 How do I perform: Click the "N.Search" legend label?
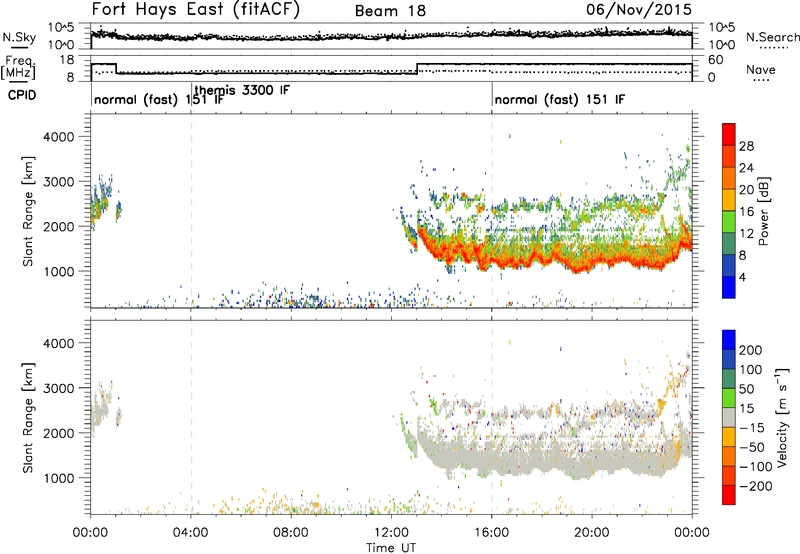pos(772,37)
